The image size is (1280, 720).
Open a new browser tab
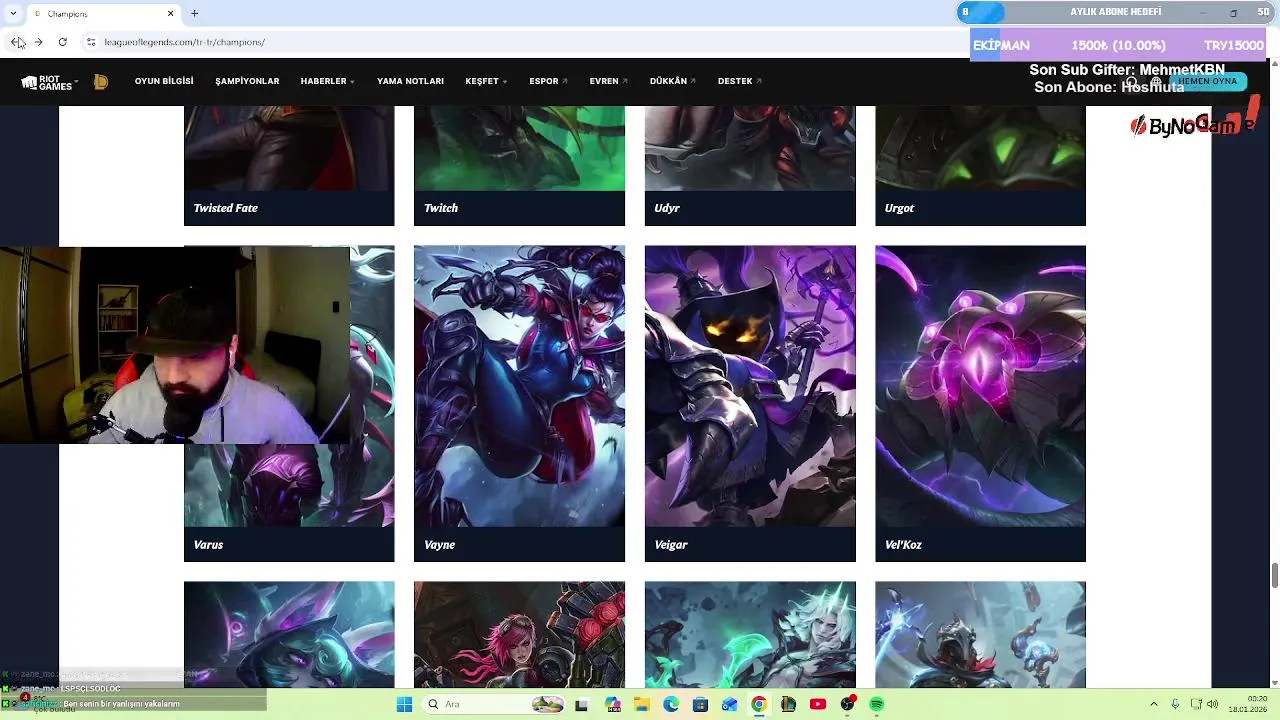(195, 14)
